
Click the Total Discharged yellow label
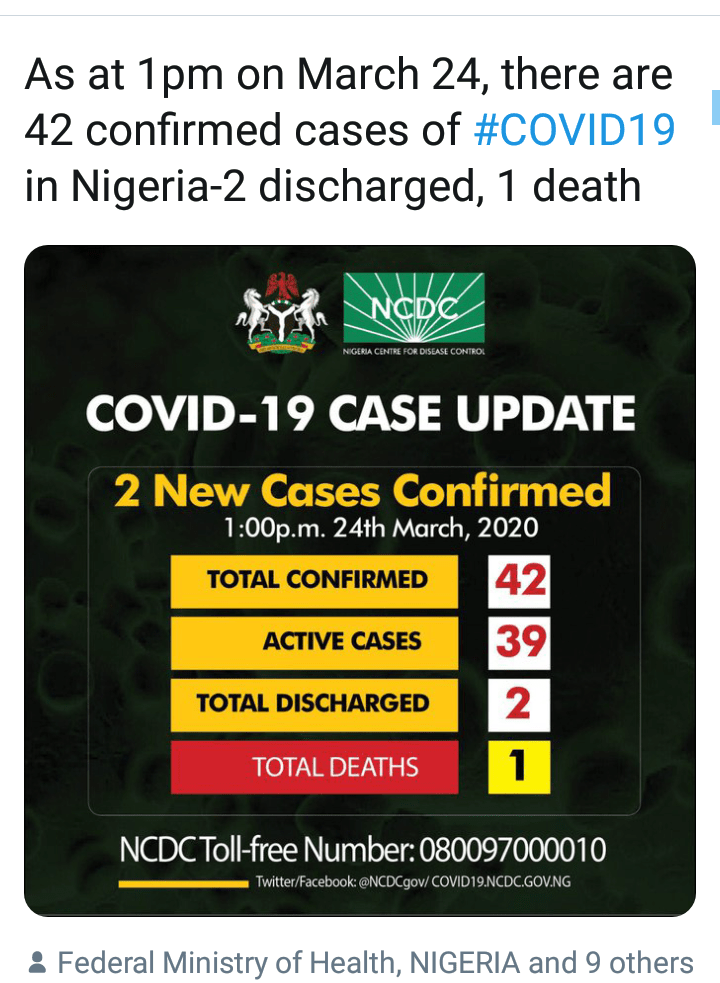tap(315, 703)
